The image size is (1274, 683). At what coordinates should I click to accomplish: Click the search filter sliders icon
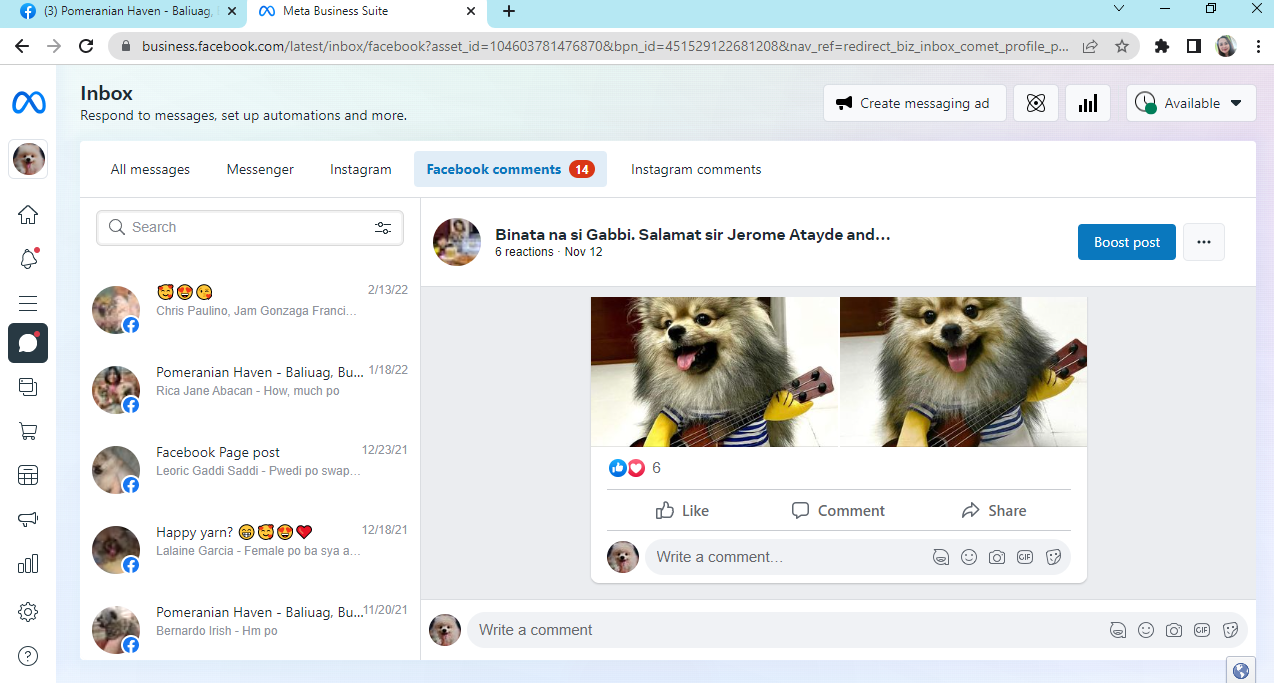click(x=383, y=228)
